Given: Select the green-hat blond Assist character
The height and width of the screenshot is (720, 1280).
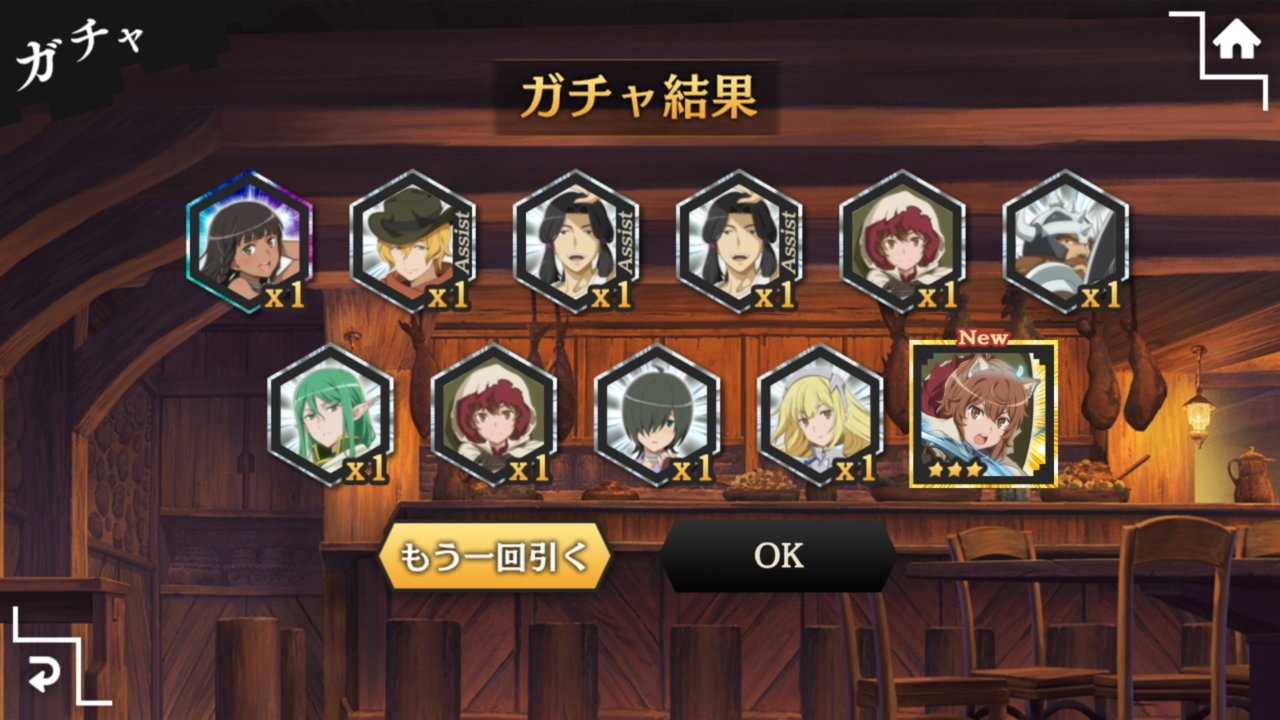Looking at the screenshot, I should tap(412, 242).
